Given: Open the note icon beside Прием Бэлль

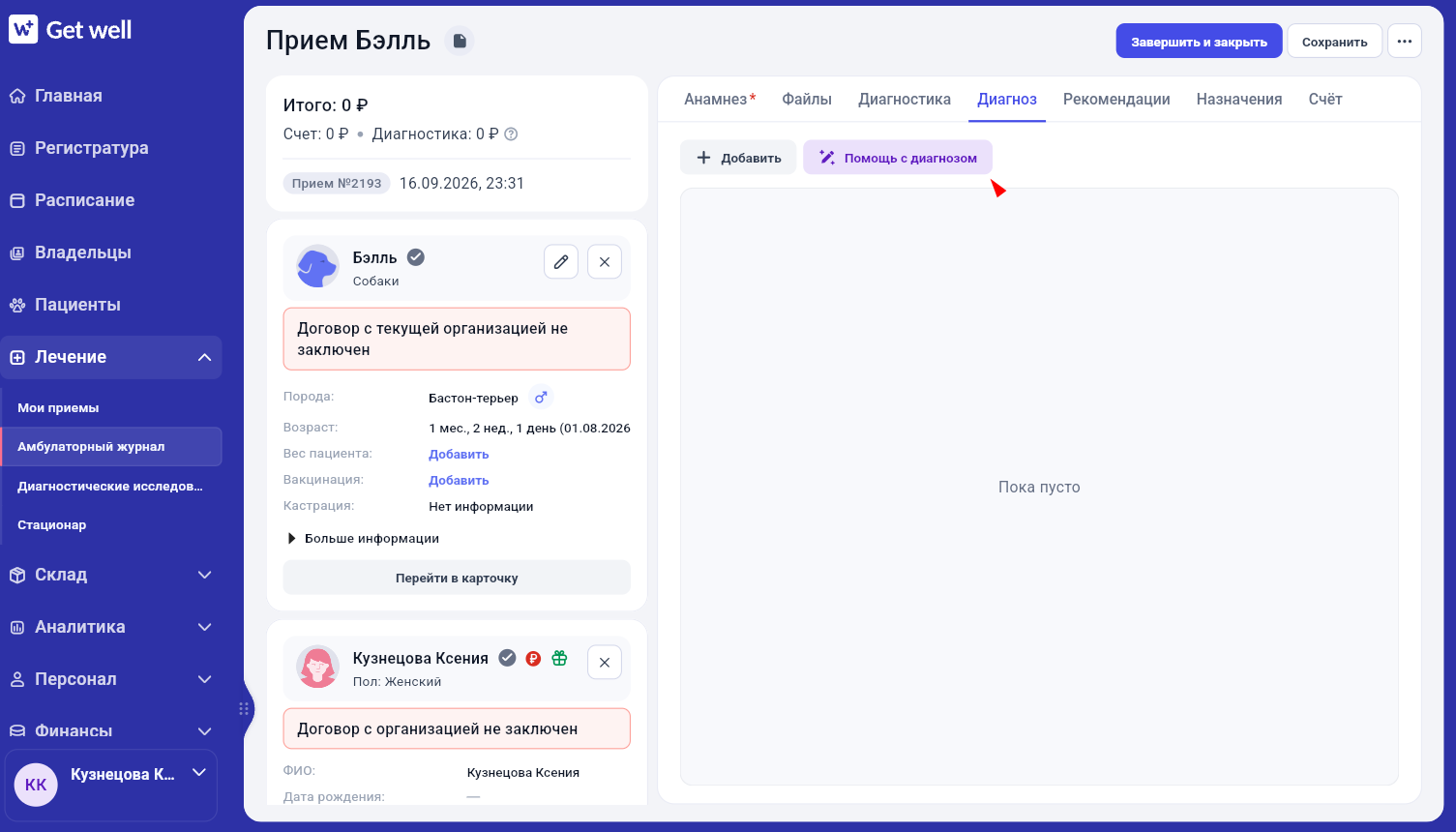Looking at the screenshot, I should point(460,41).
